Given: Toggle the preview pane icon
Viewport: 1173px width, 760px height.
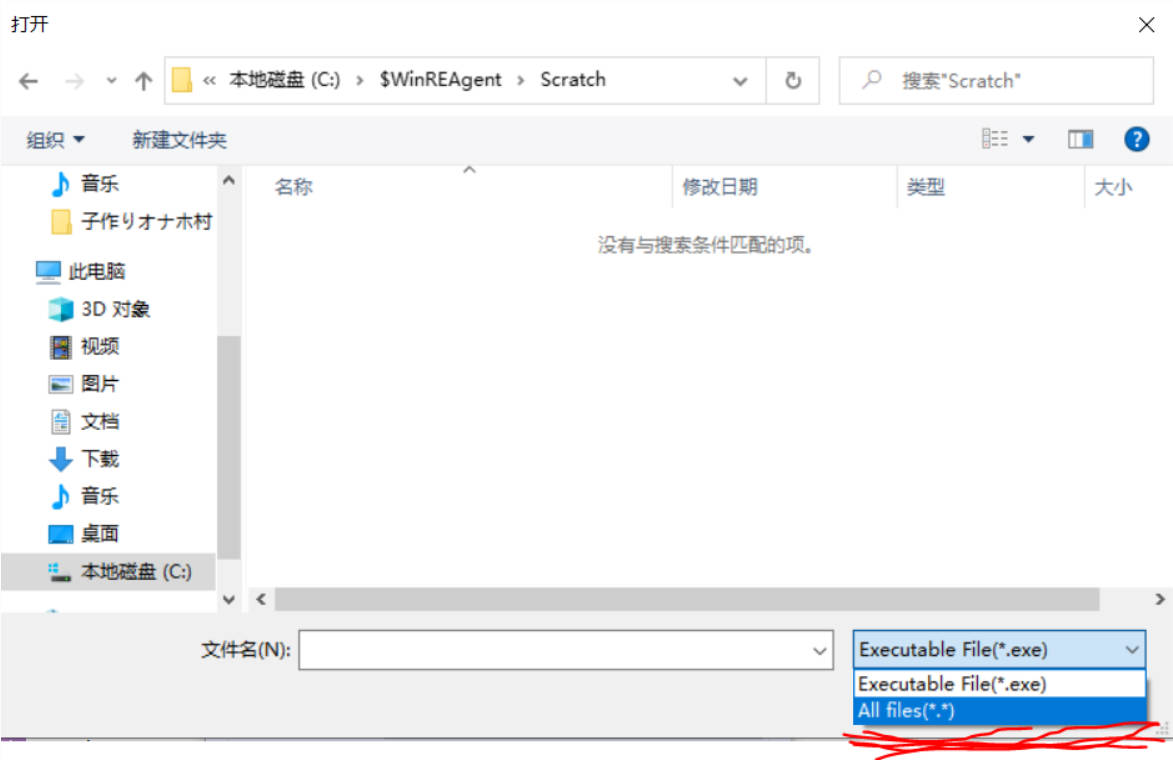Looking at the screenshot, I should (x=1080, y=140).
